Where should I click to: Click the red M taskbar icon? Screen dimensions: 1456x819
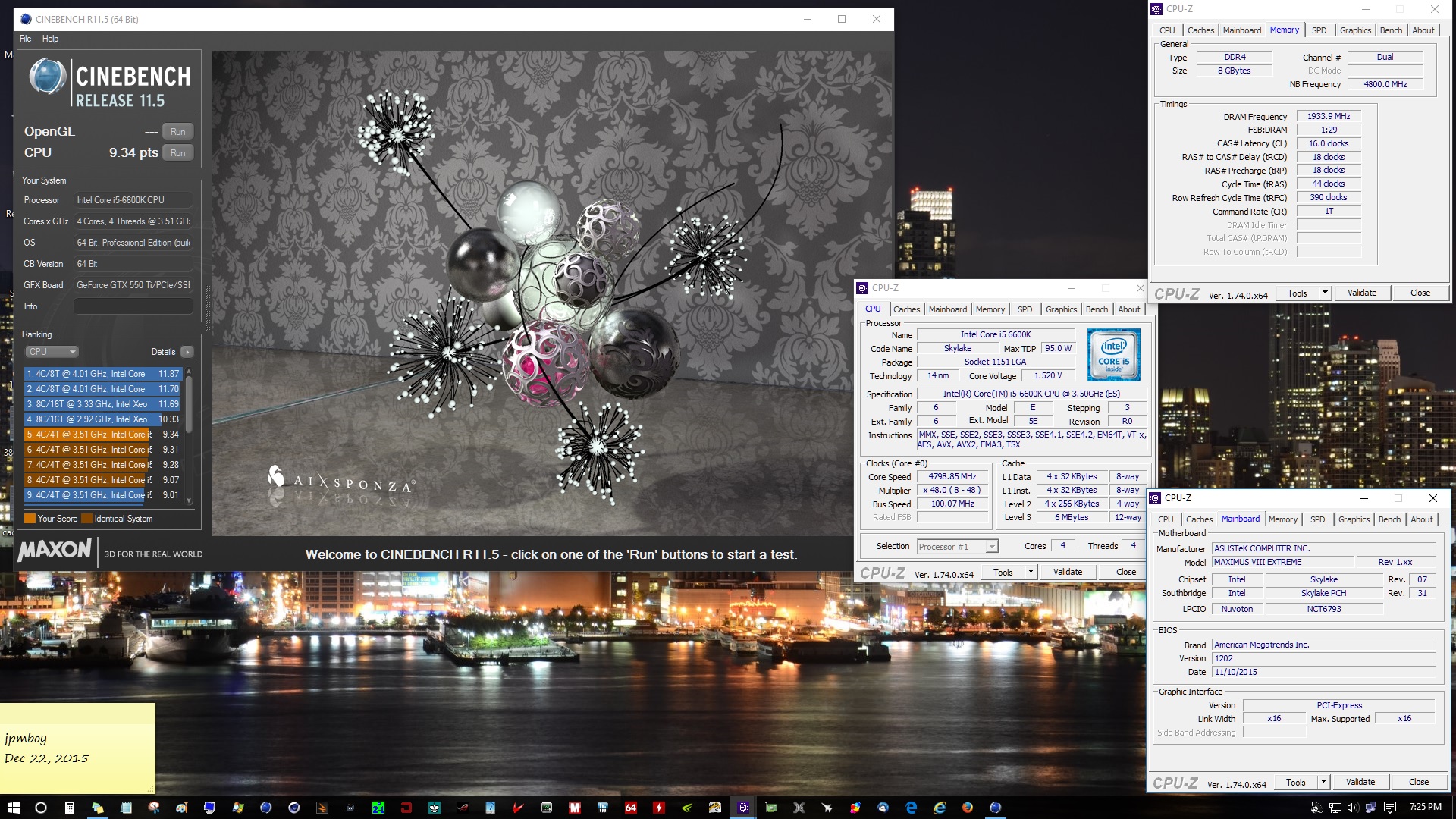575,808
